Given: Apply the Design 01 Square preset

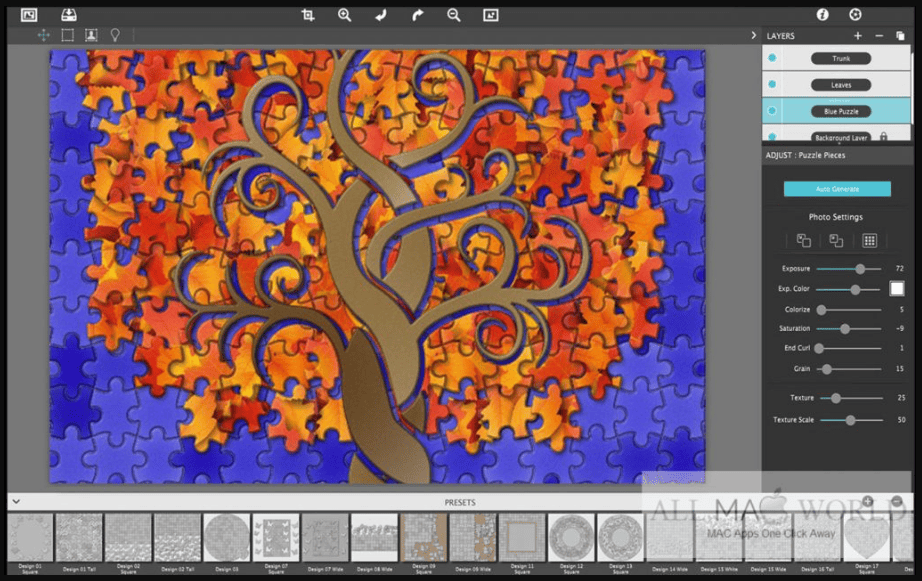Looking at the screenshot, I should 30,537.
